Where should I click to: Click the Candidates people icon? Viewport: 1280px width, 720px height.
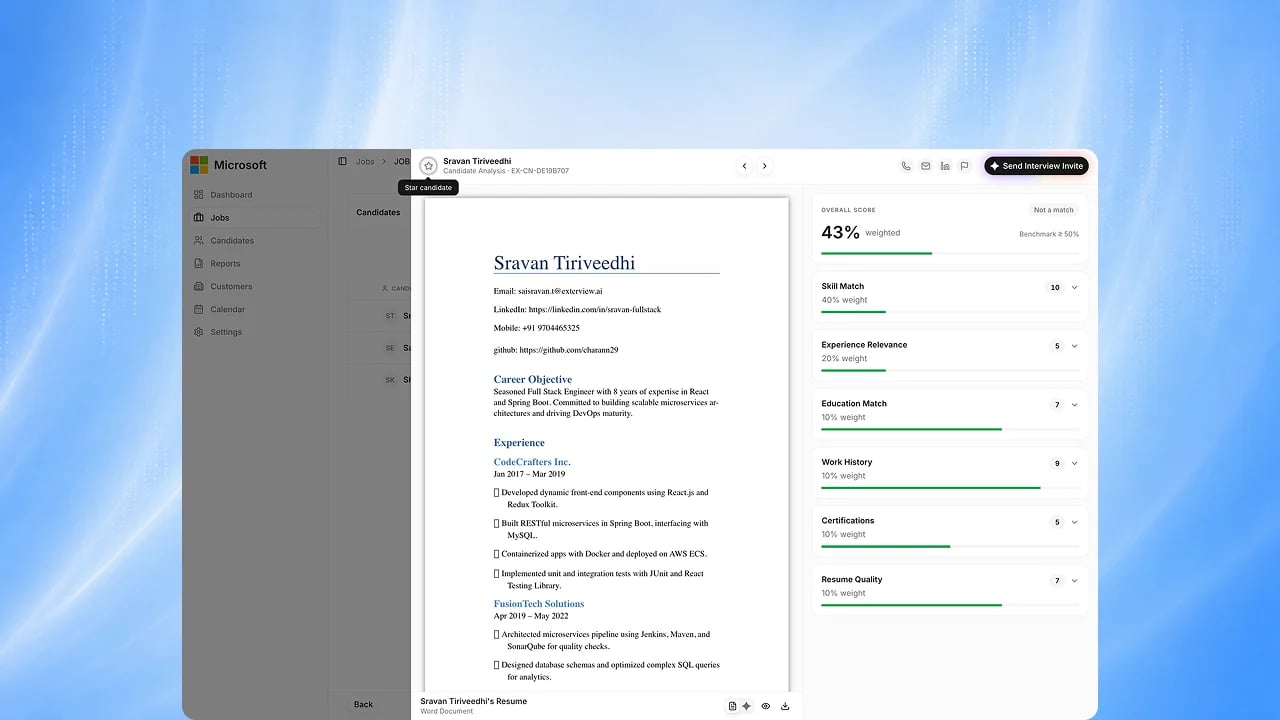199,241
